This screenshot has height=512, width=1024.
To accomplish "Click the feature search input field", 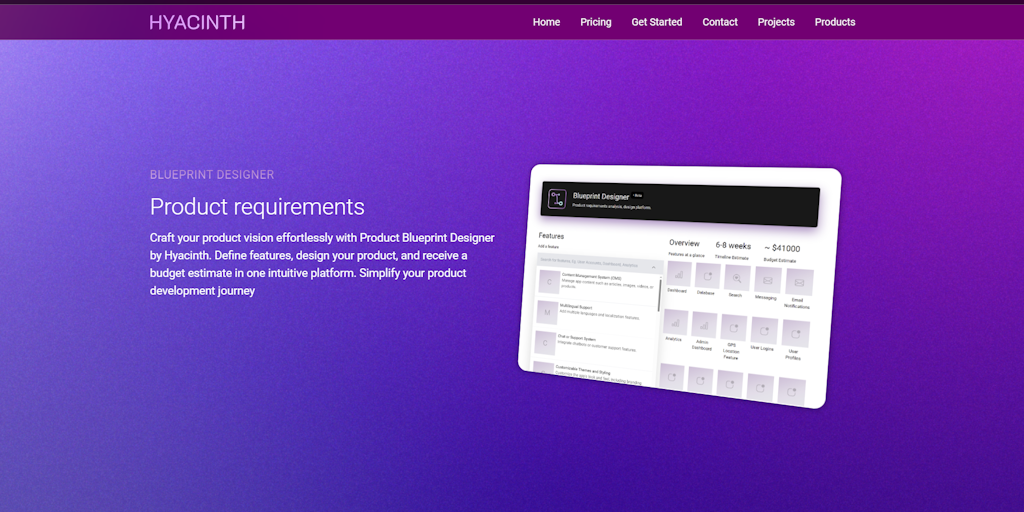I will pos(600,264).
